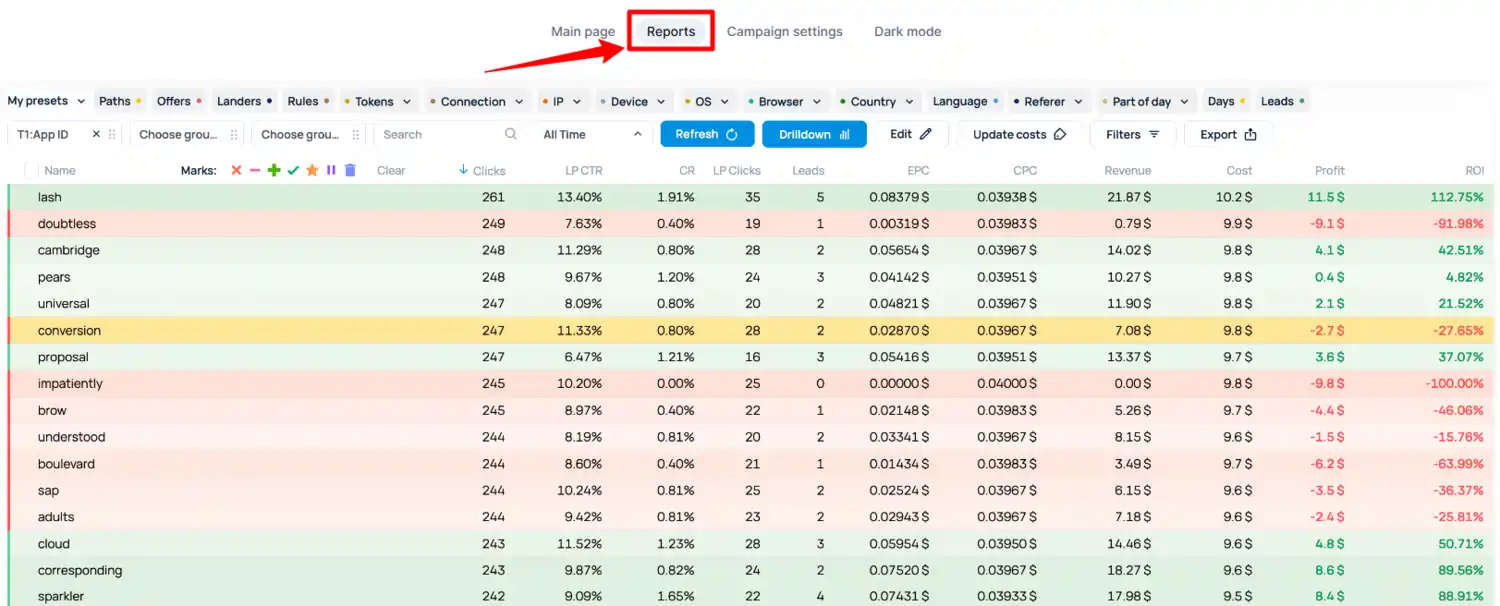Click the -100.00% ROI value
This screenshot has width=1500, height=606.
pos(1455,384)
